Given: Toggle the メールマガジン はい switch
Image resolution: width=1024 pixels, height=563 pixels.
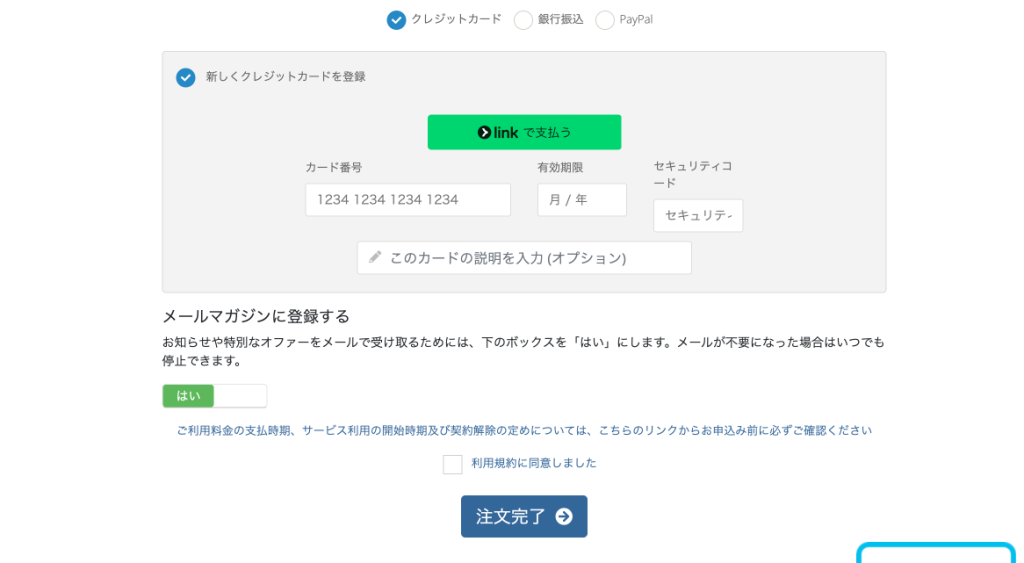Looking at the screenshot, I should tap(189, 396).
